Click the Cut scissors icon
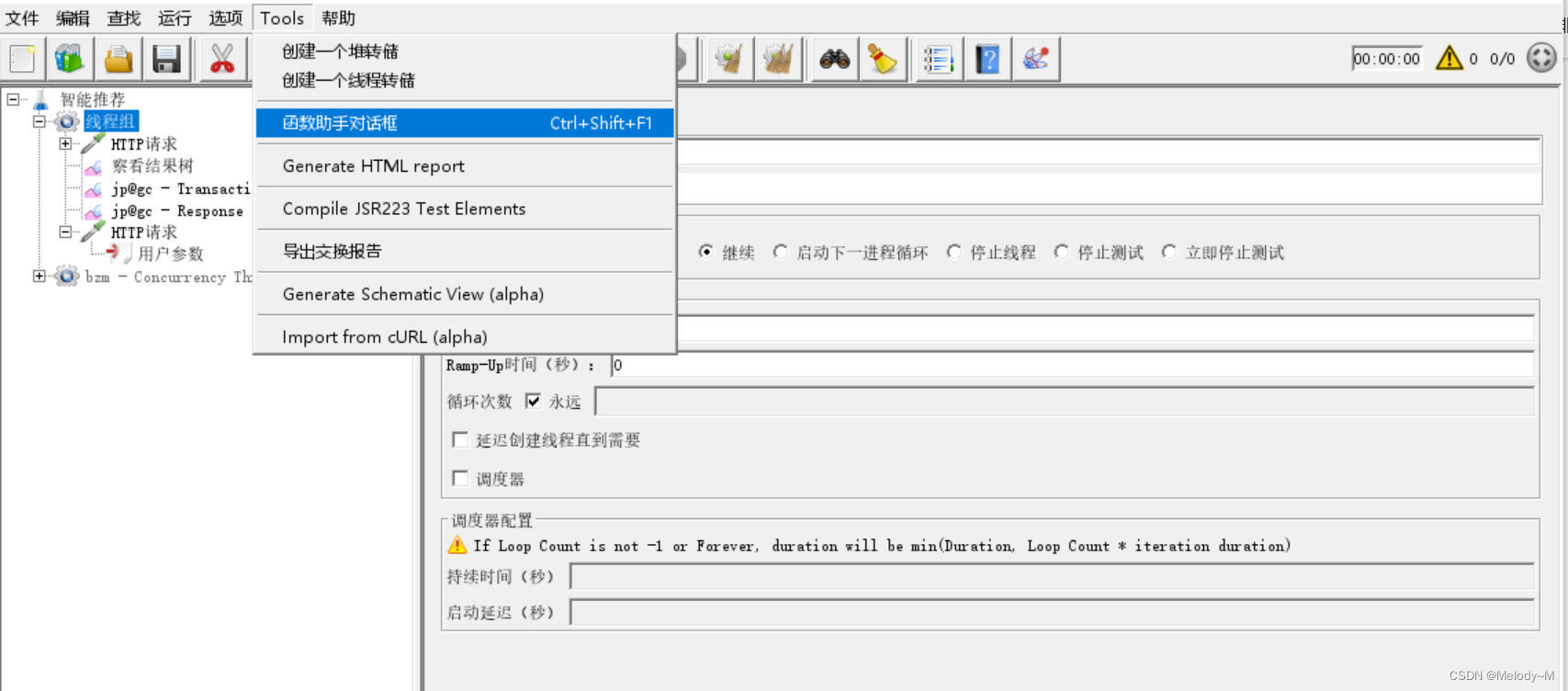 [x=222, y=59]
